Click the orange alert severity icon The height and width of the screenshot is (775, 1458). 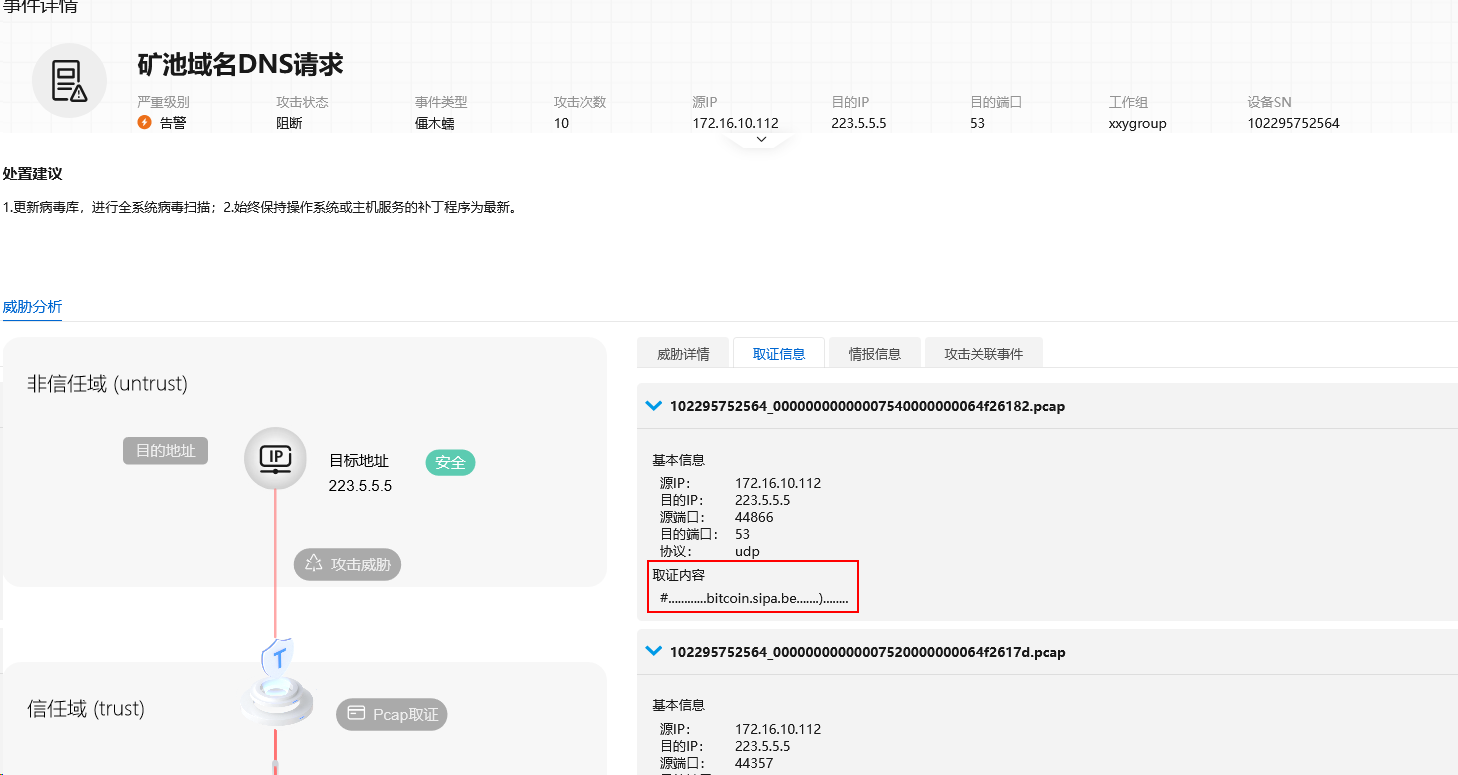(x=144, y=123)
